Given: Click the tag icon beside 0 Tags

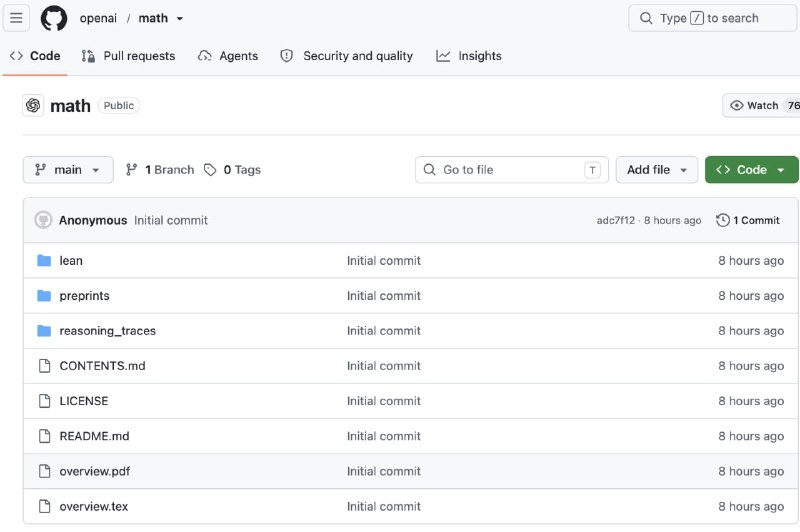Looking at the screenshot, I should 210,170.
